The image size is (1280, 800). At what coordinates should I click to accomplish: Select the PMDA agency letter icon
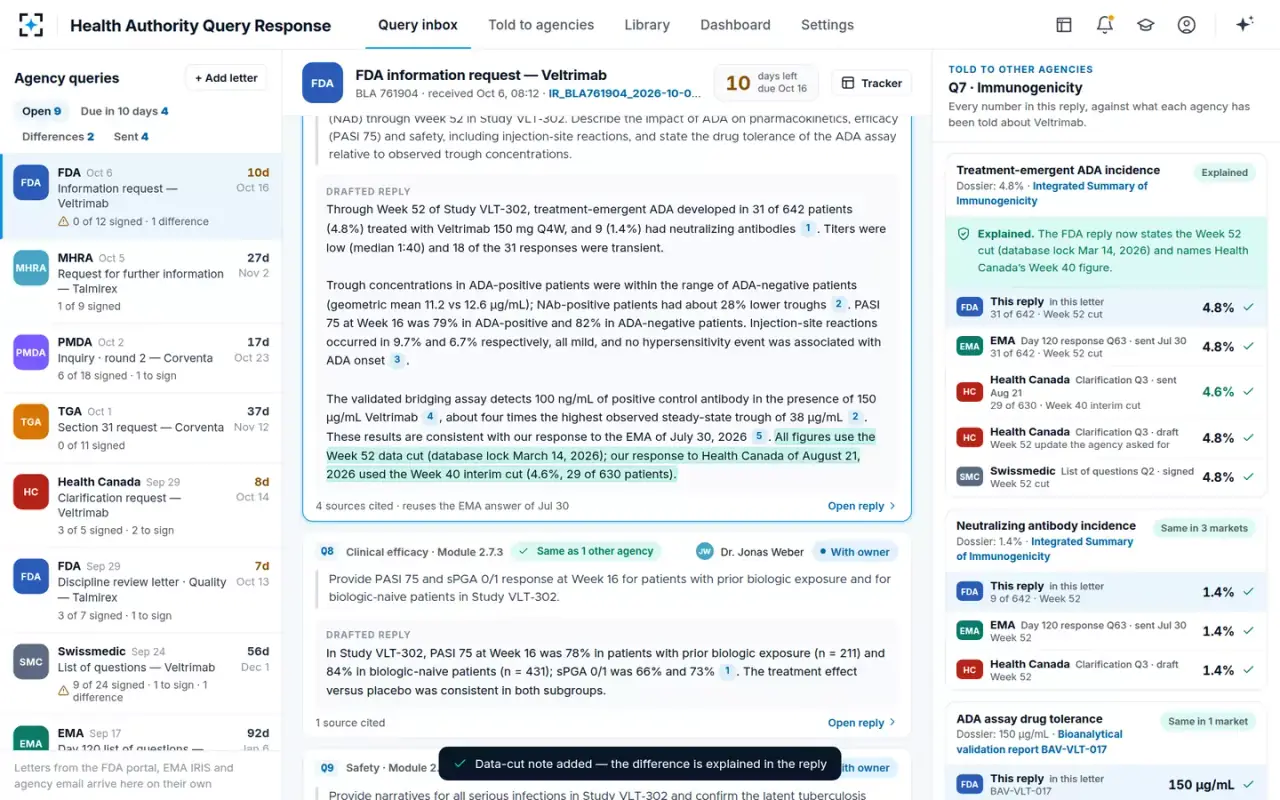tap(31, 352)
